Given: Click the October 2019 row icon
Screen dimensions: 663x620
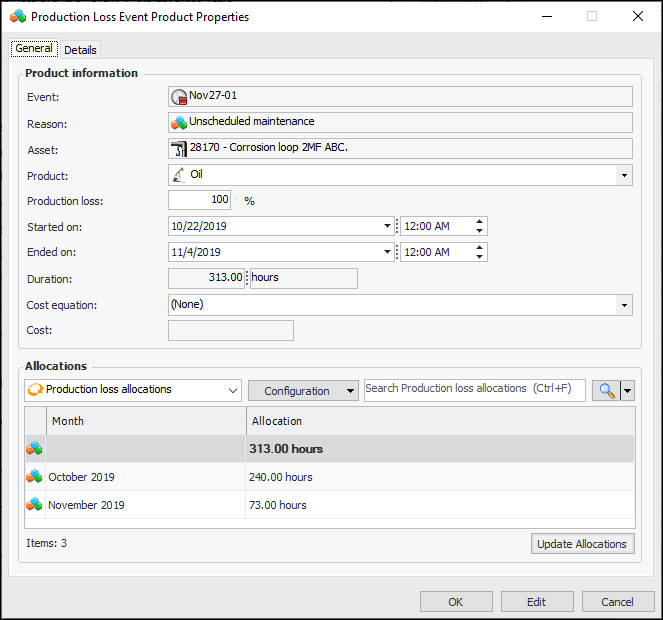Looking at the screenshot, I should pyautogui.click(x=34, y=477).
